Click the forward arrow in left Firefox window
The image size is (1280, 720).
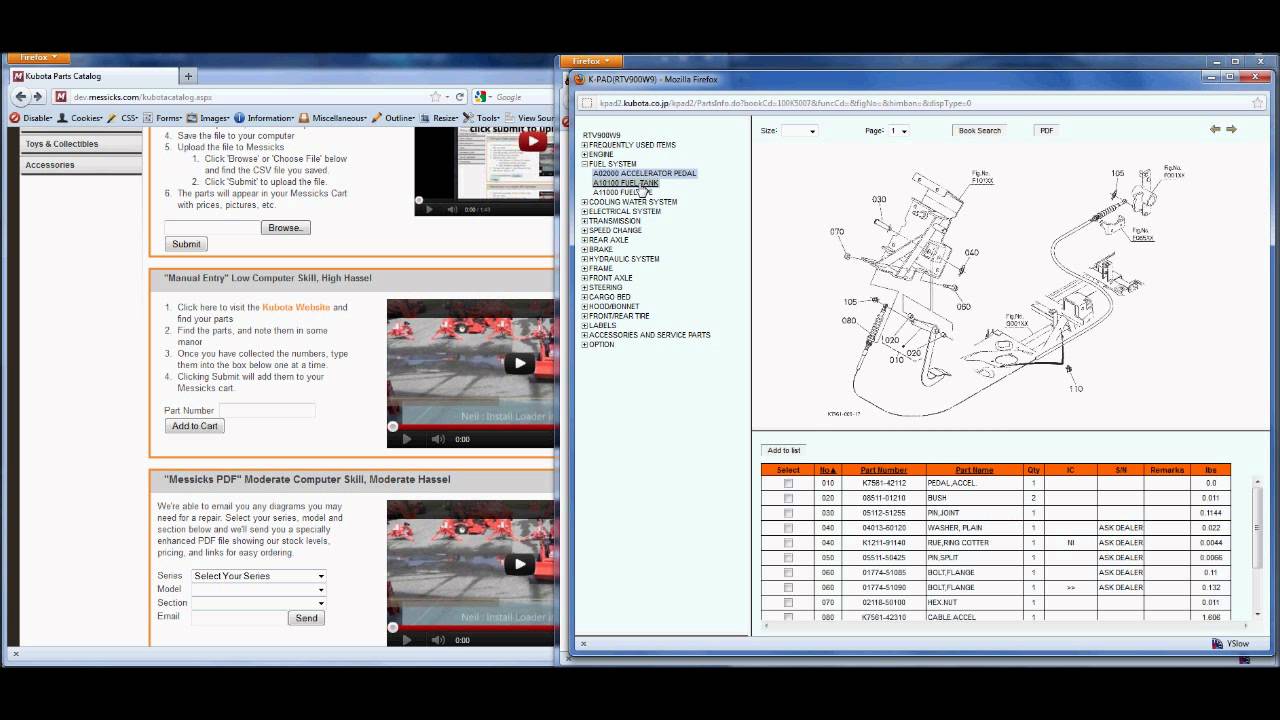pyautogui.click(x=38, y=97)
